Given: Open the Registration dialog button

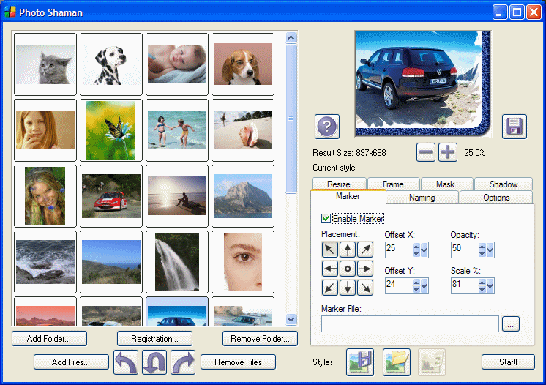Looking at the screenshot, I should (x=155, y=338).
